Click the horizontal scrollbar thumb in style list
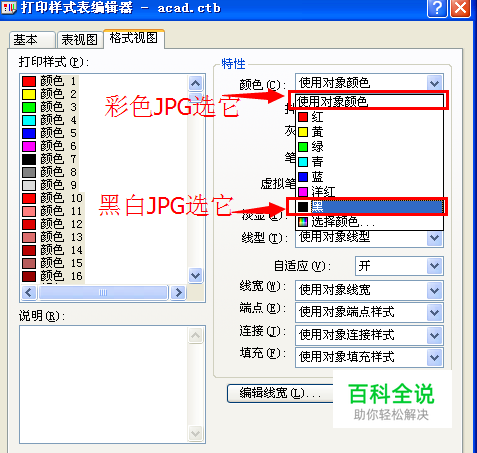 tap(103, 293)
